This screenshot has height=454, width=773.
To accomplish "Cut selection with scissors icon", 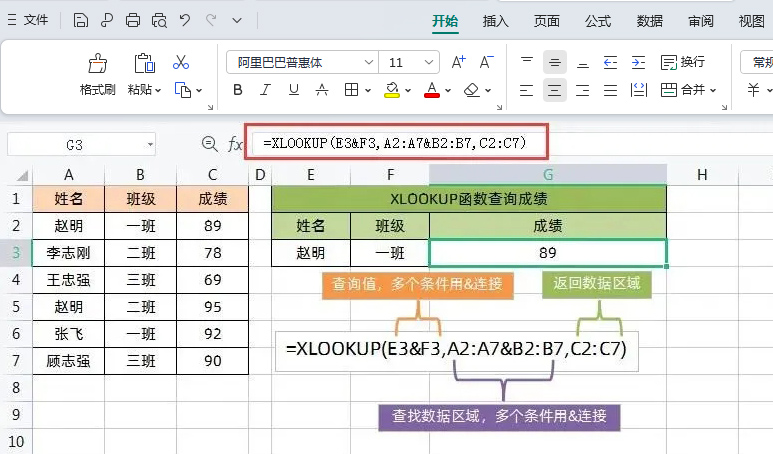I will tap(181, 63).
